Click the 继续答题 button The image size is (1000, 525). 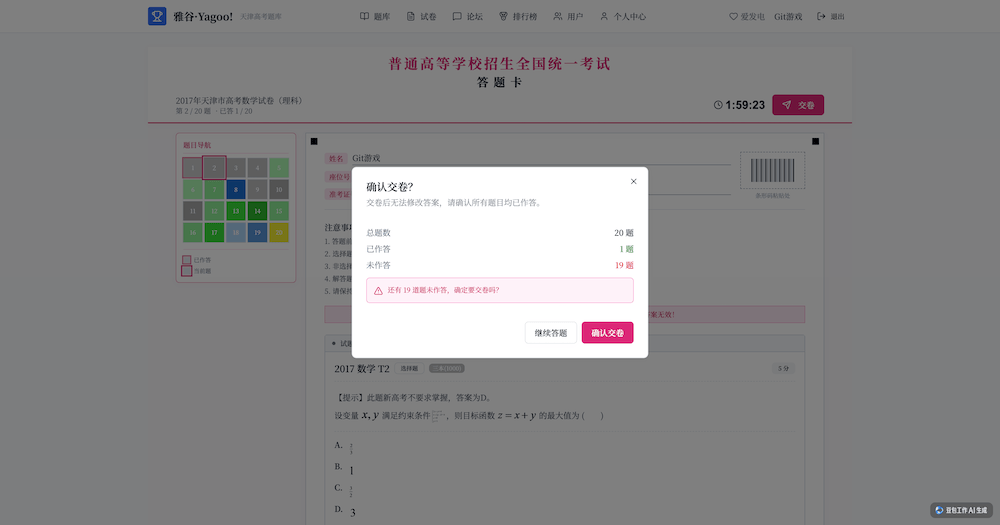(551, 333)
